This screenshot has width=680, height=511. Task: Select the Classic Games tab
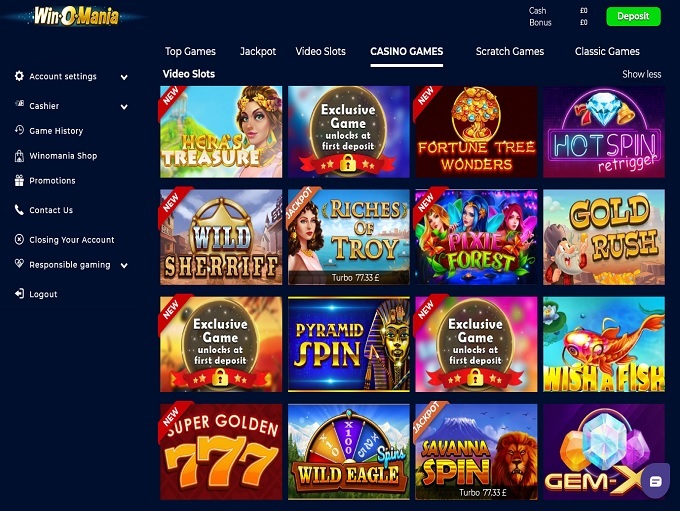coord(607,51)
